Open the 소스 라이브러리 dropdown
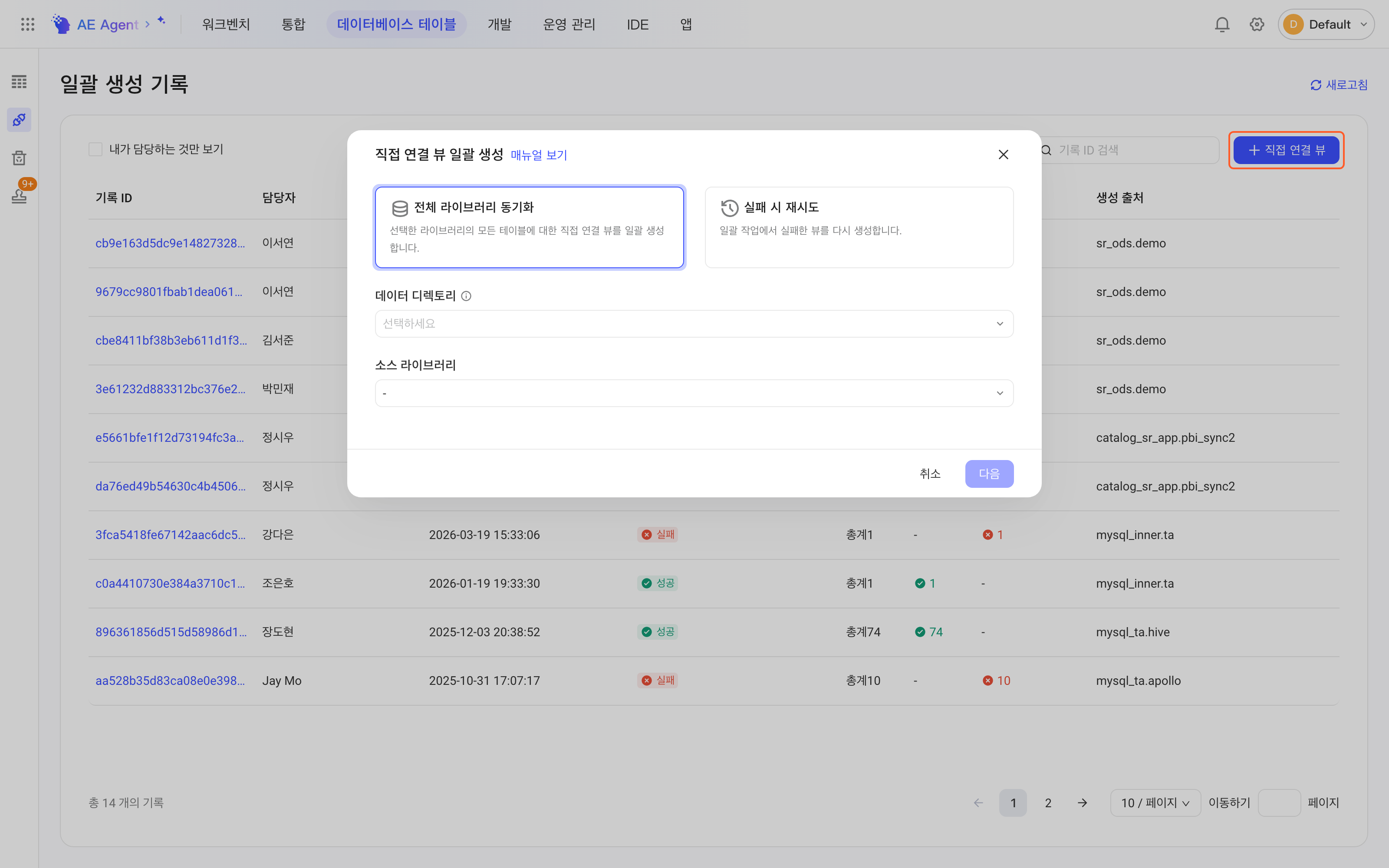Screen dimensions: 1389x868 pyautogui.click(x=694, y=393)
